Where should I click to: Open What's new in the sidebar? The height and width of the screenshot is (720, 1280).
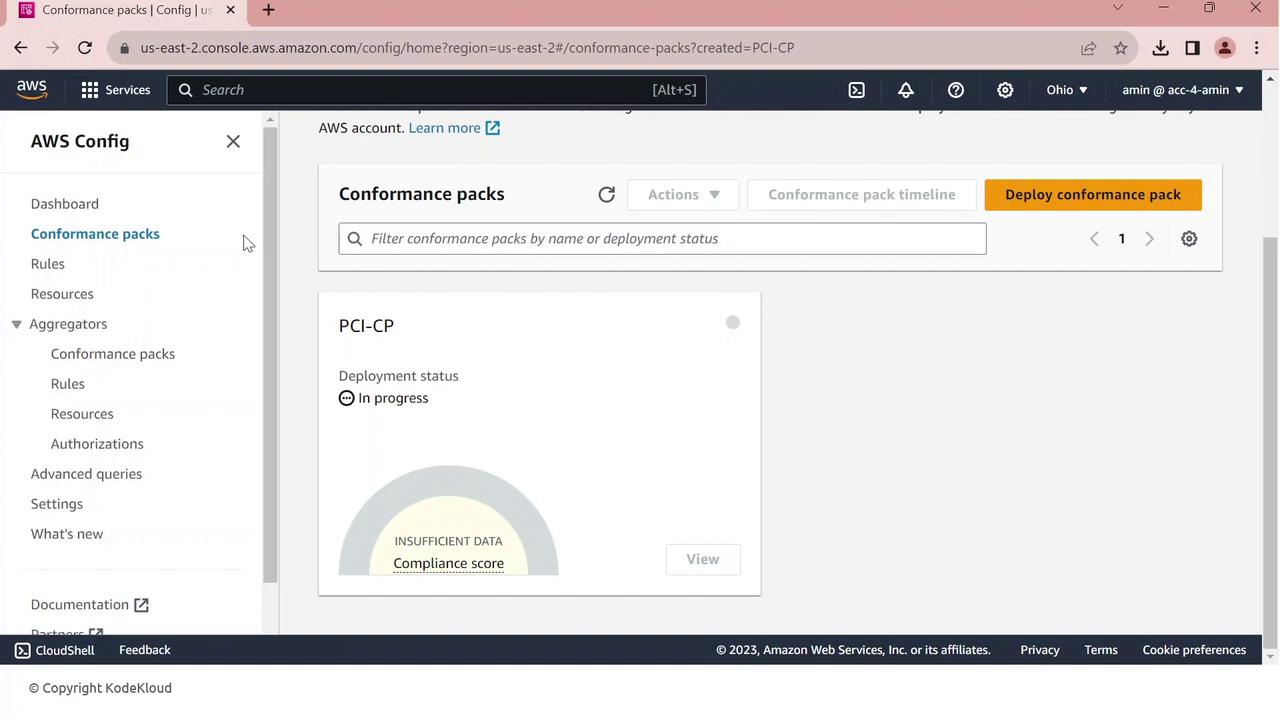click(x=67, y=534)
